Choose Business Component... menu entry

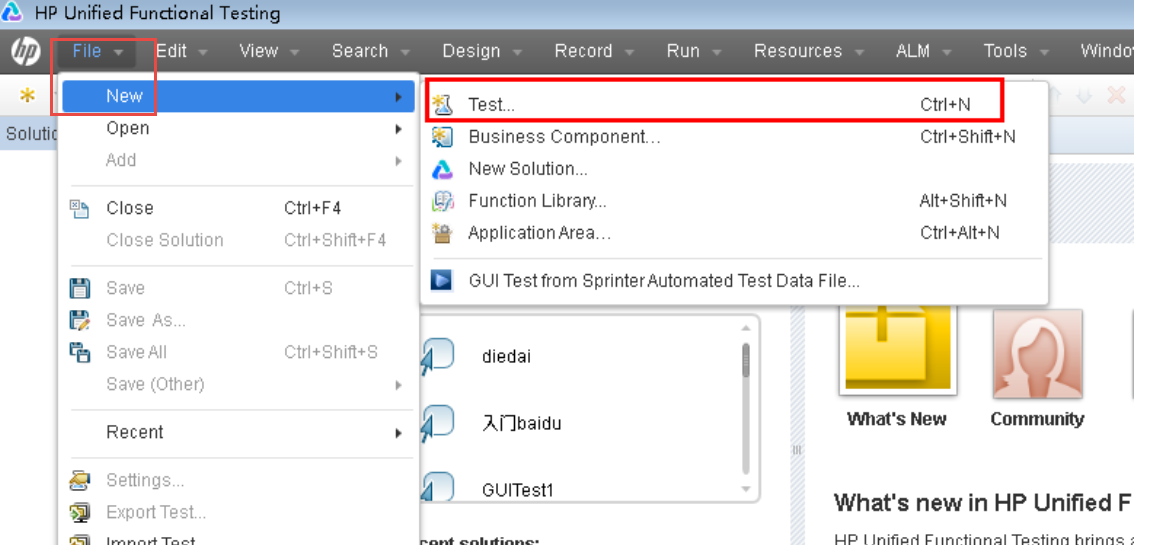[x=734, y=137]
